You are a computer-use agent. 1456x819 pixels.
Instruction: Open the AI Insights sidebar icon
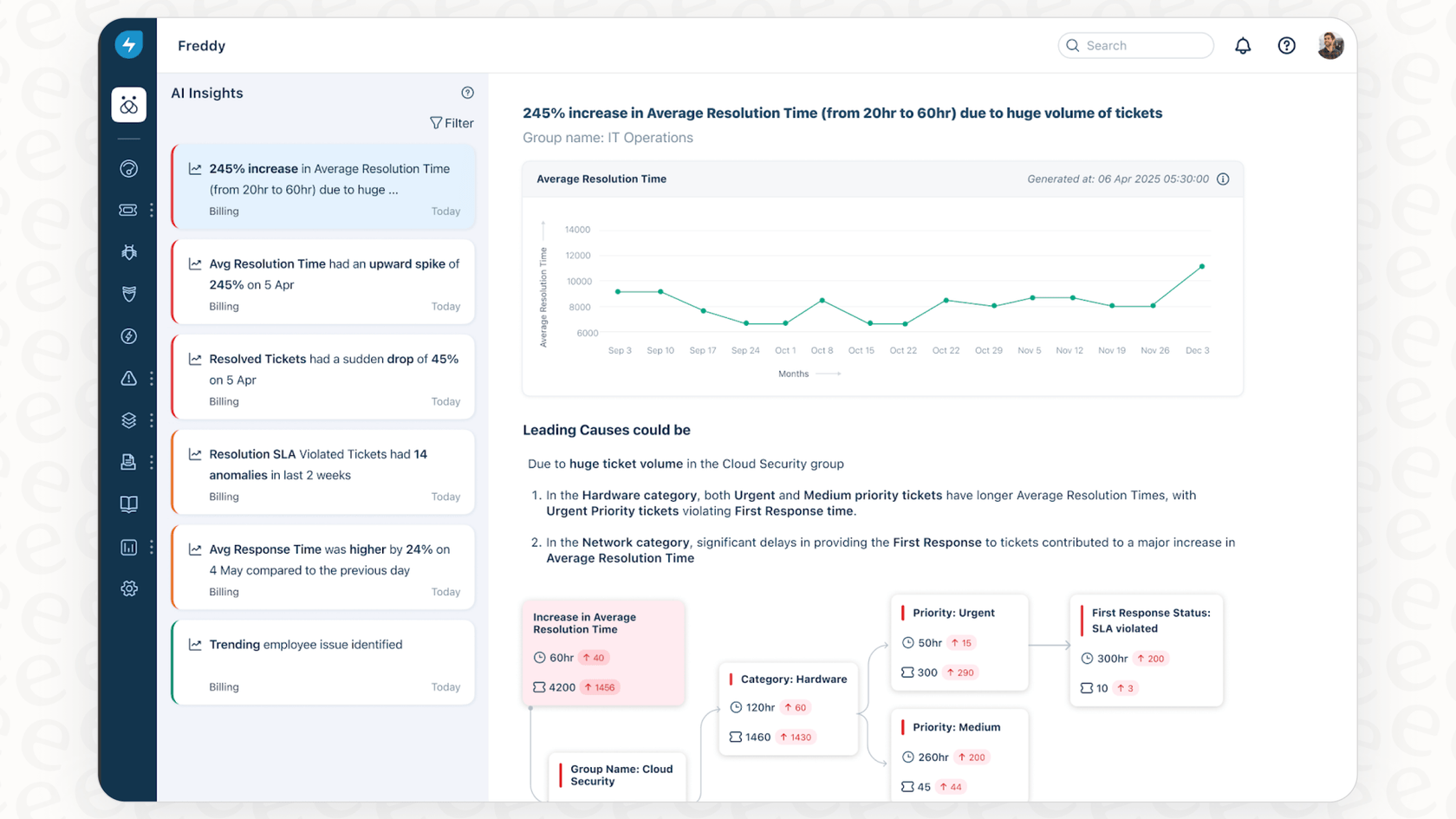point(128,104)
